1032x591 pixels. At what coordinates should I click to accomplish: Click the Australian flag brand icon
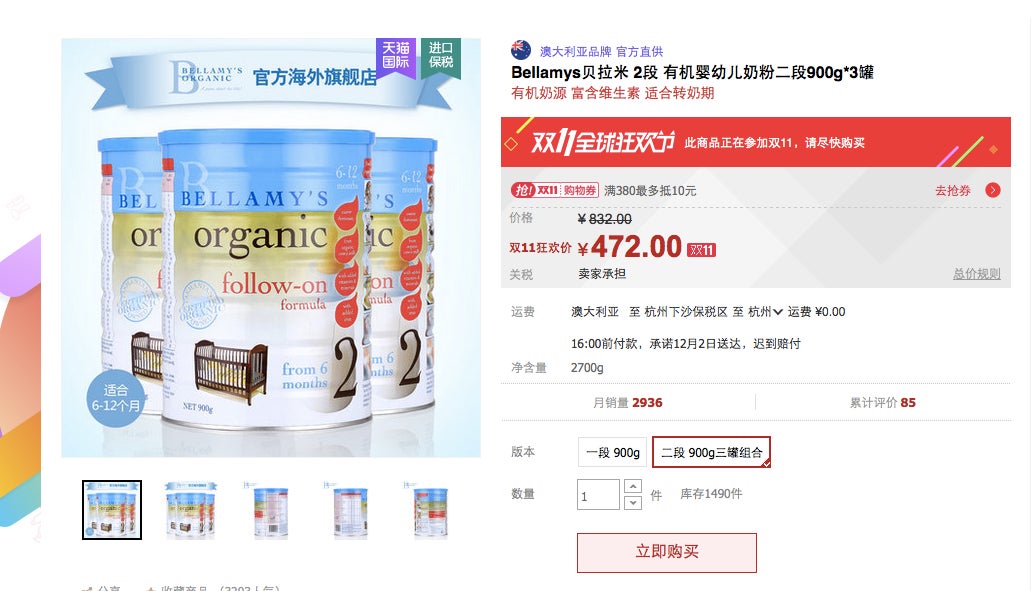tap(521, 50)
